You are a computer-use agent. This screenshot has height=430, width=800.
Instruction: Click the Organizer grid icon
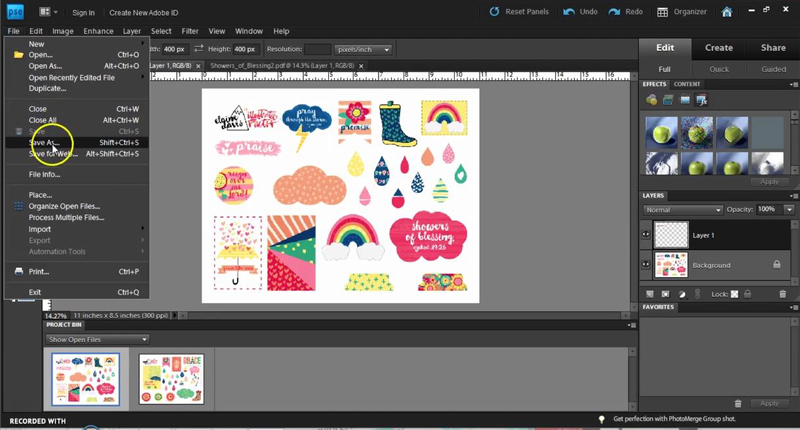pos(662,12)
